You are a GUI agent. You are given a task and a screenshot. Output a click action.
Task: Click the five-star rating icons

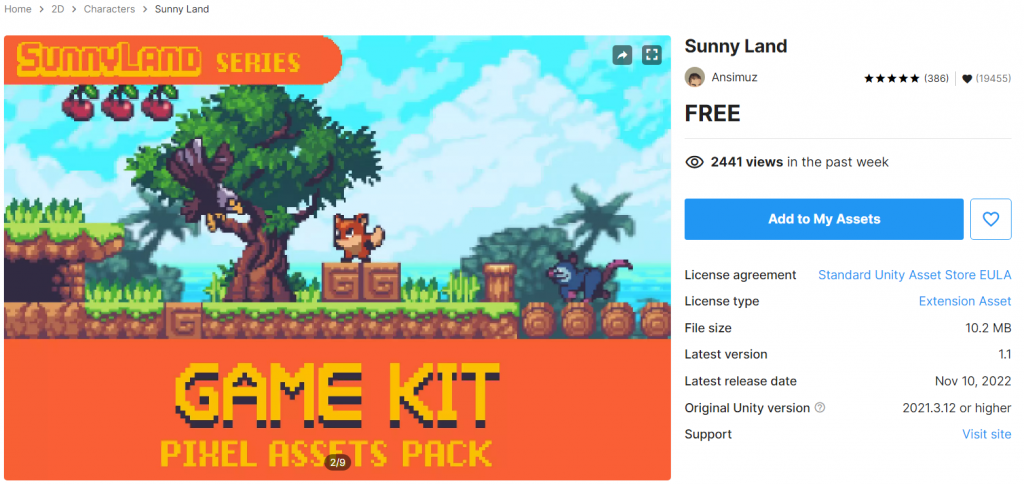891,78
